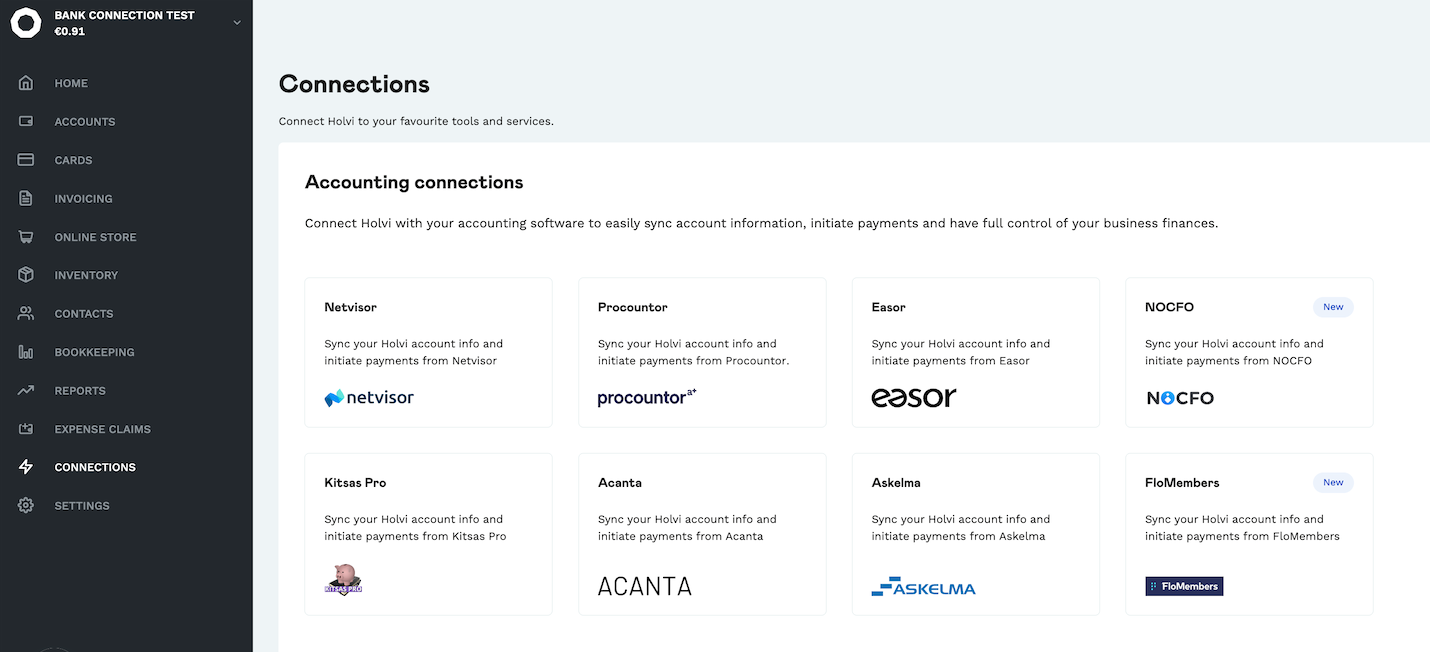
Task: Click the Bookkeeping bar chart icon
Action: pyautogui.click(x=26, y=352)
